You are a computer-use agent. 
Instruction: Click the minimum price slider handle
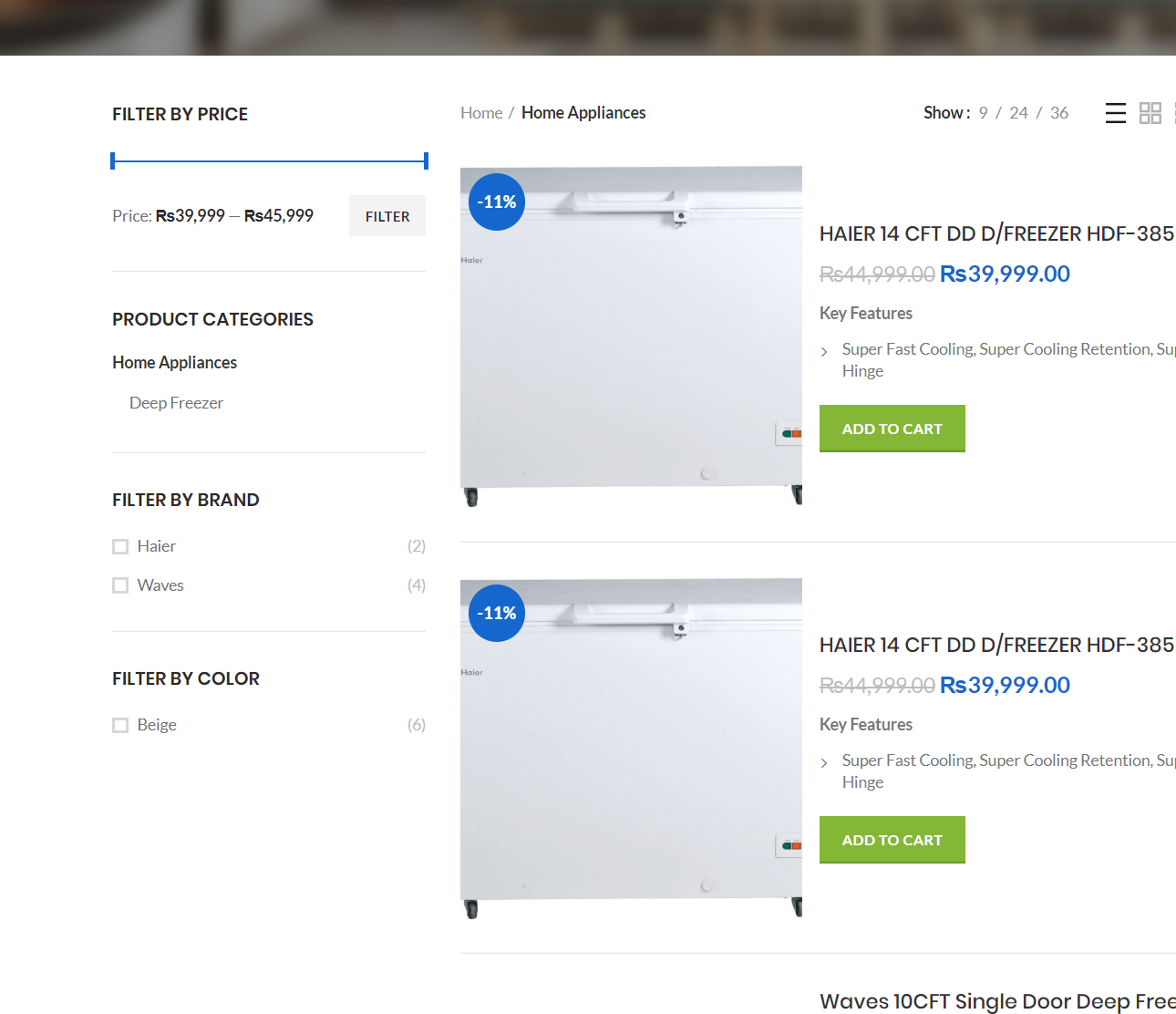[113, 161]
